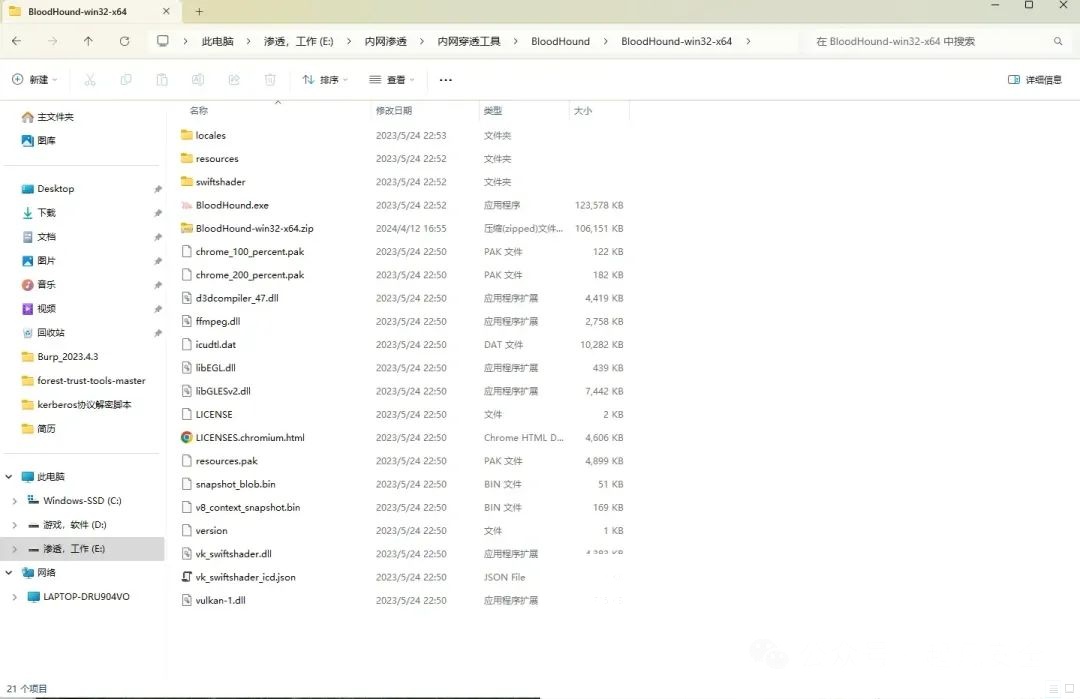The image size is (1080, 699).
Task: Click the delete trash icon
Action: [x=270, y=80]
